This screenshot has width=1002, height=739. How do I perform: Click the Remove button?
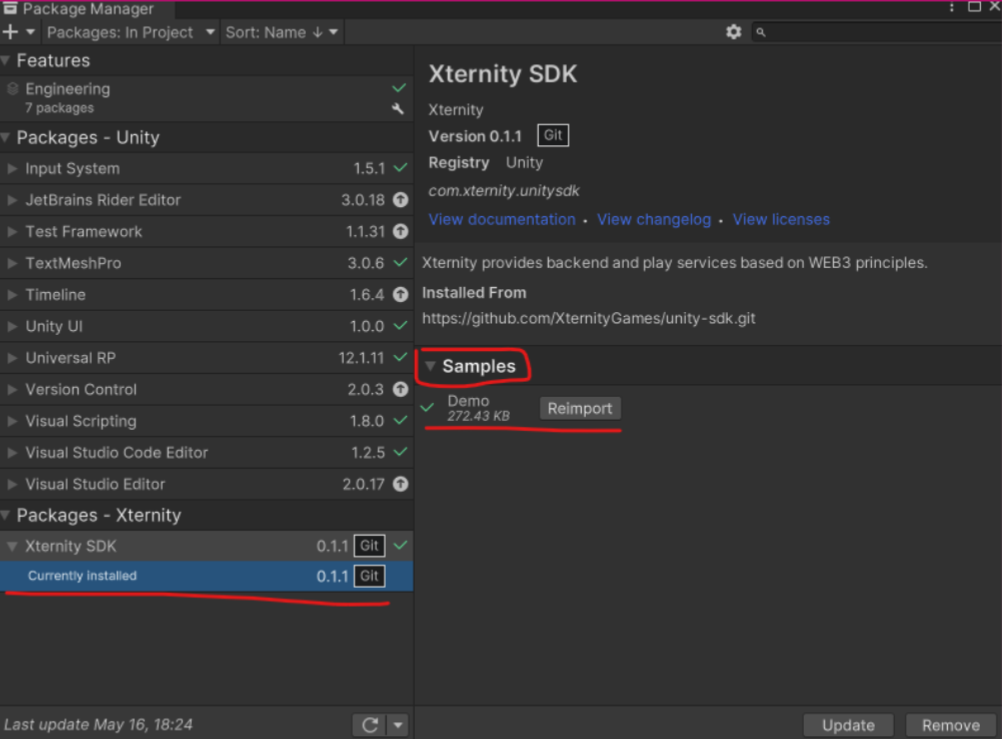950,725
